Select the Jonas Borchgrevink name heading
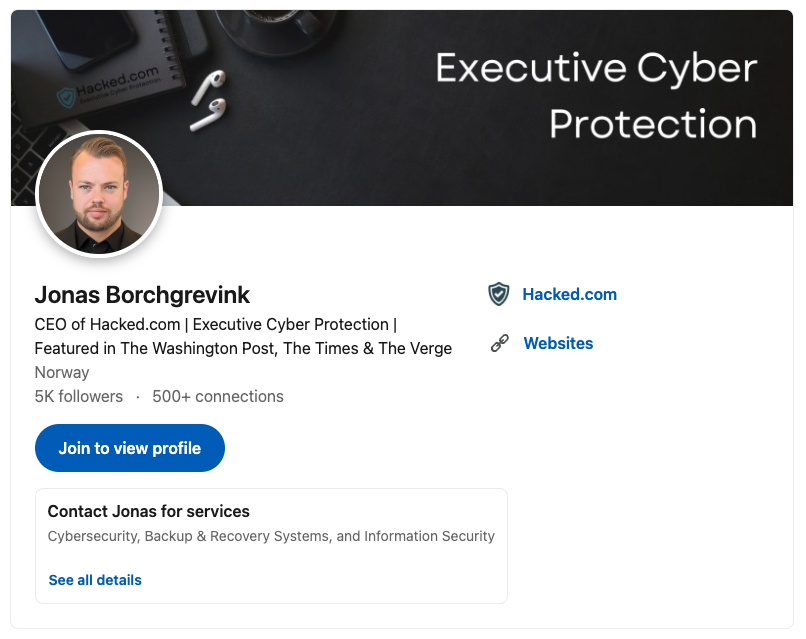806x639 pixels. pos(142,295)
